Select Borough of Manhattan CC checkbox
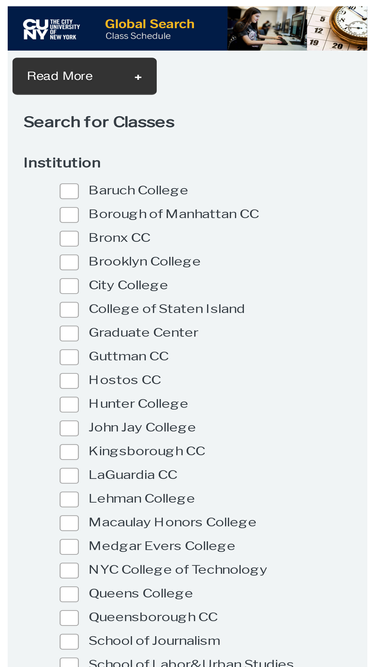Image resolution: width=375 pixels, height=667 pixels. coord(69,215)
